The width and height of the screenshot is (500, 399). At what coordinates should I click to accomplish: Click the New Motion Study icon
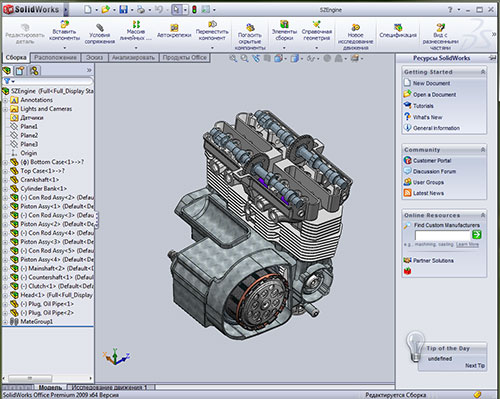(355, 27)
